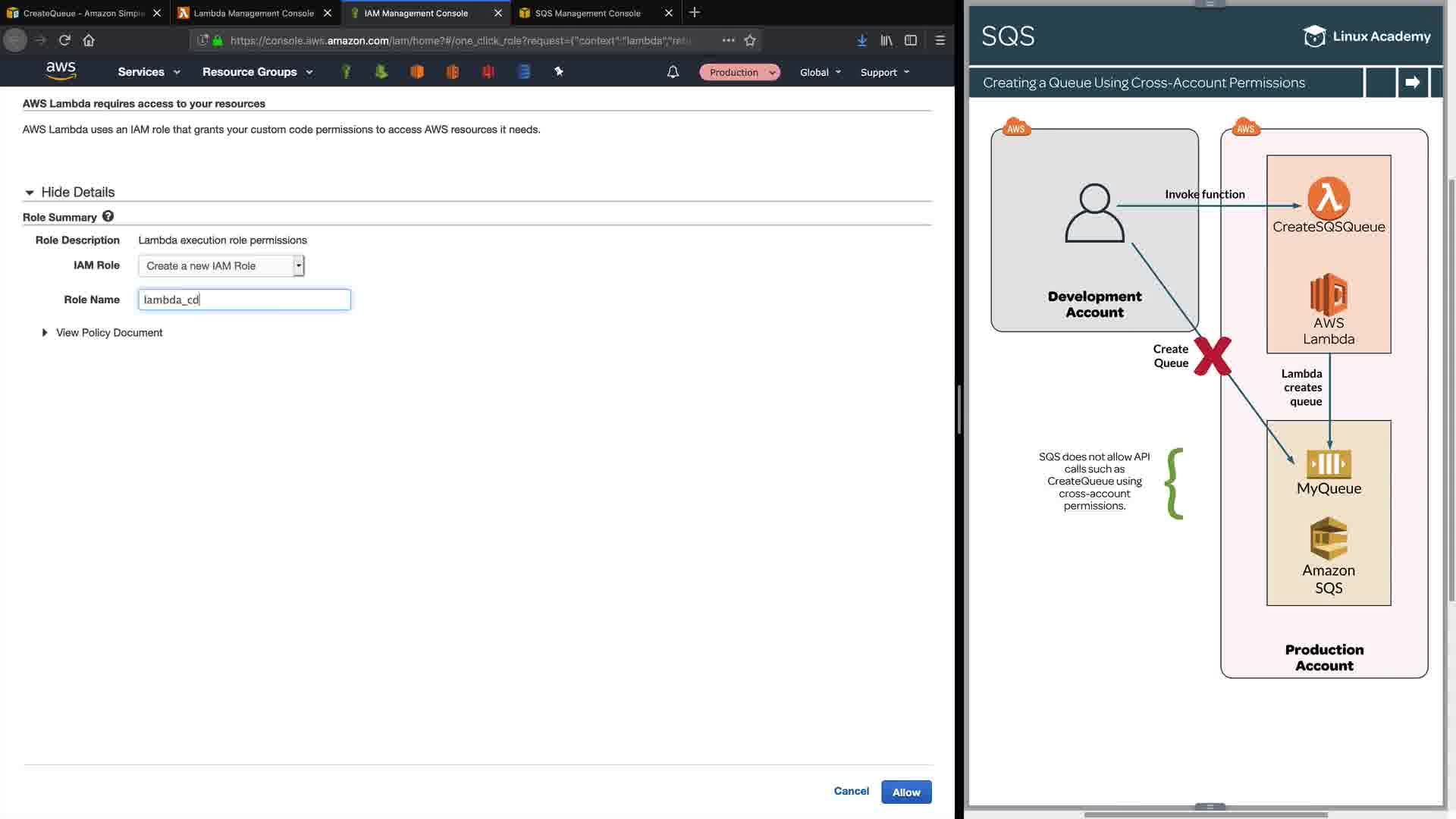Screen dimensions: 1456x819
Task: Click the Allow button
Action: tap(905, 792)
